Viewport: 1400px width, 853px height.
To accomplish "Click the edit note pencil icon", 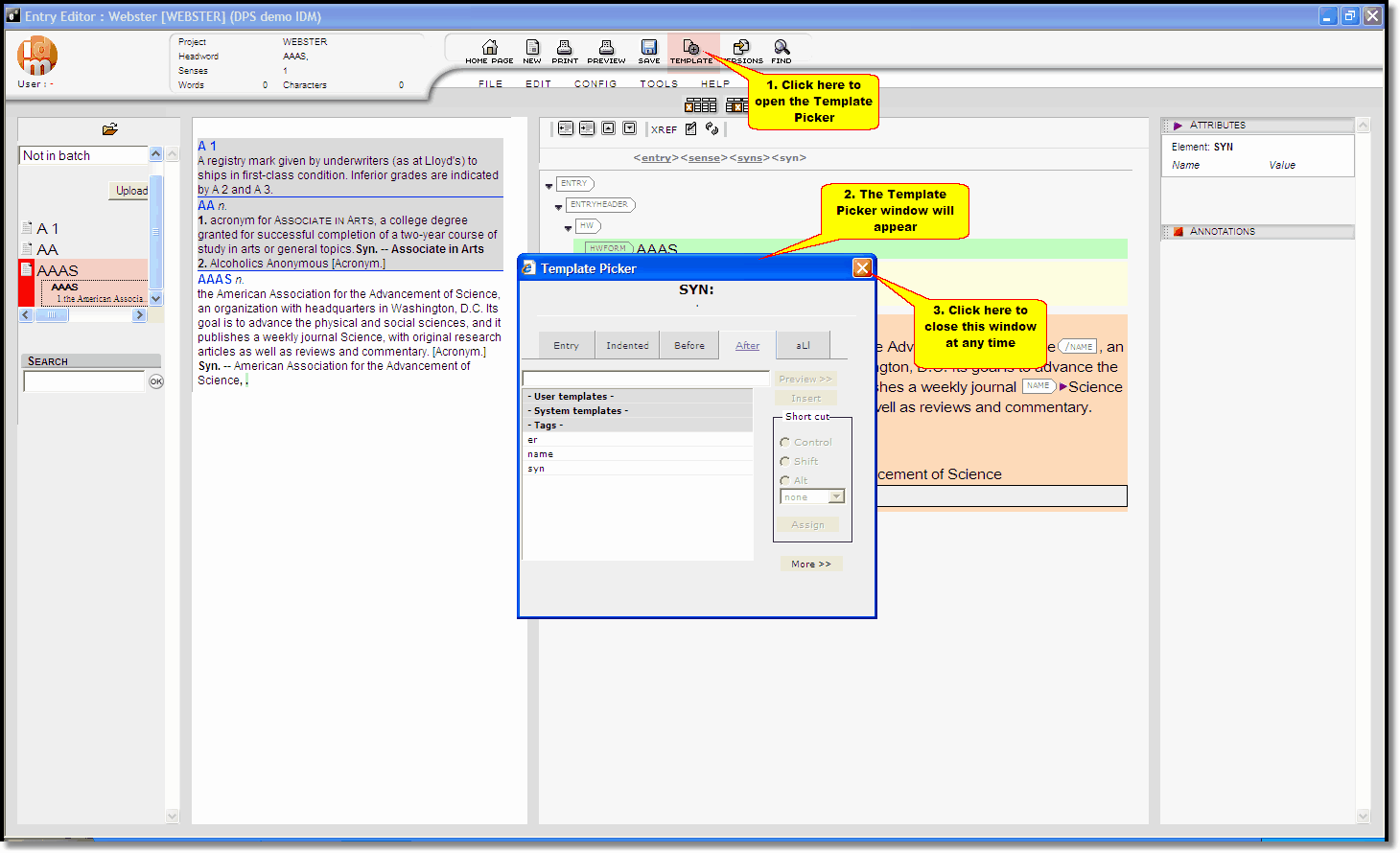I will point(691,128).
